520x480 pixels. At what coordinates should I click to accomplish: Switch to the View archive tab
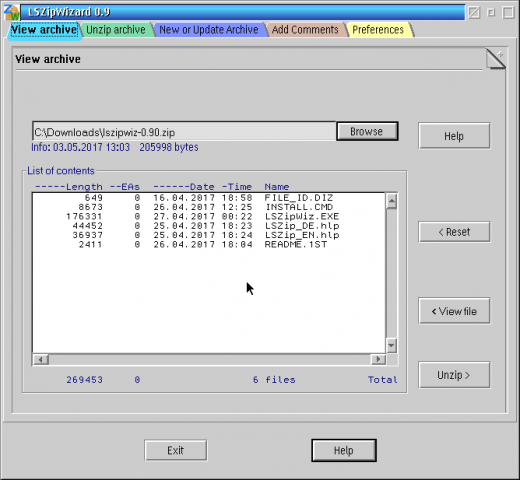44,30
